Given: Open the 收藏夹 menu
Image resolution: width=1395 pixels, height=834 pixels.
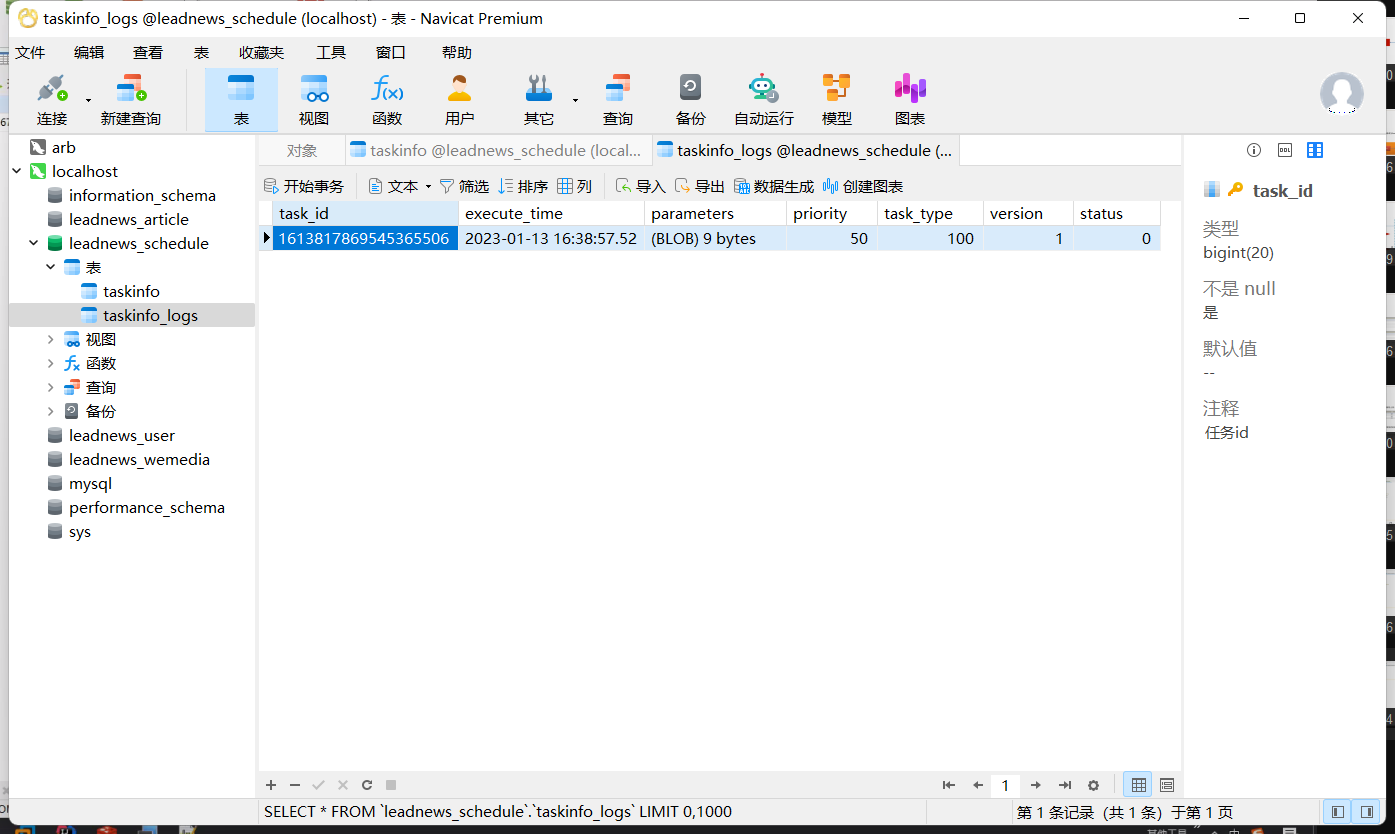Looking at the screenshot, I should [261, 52].
